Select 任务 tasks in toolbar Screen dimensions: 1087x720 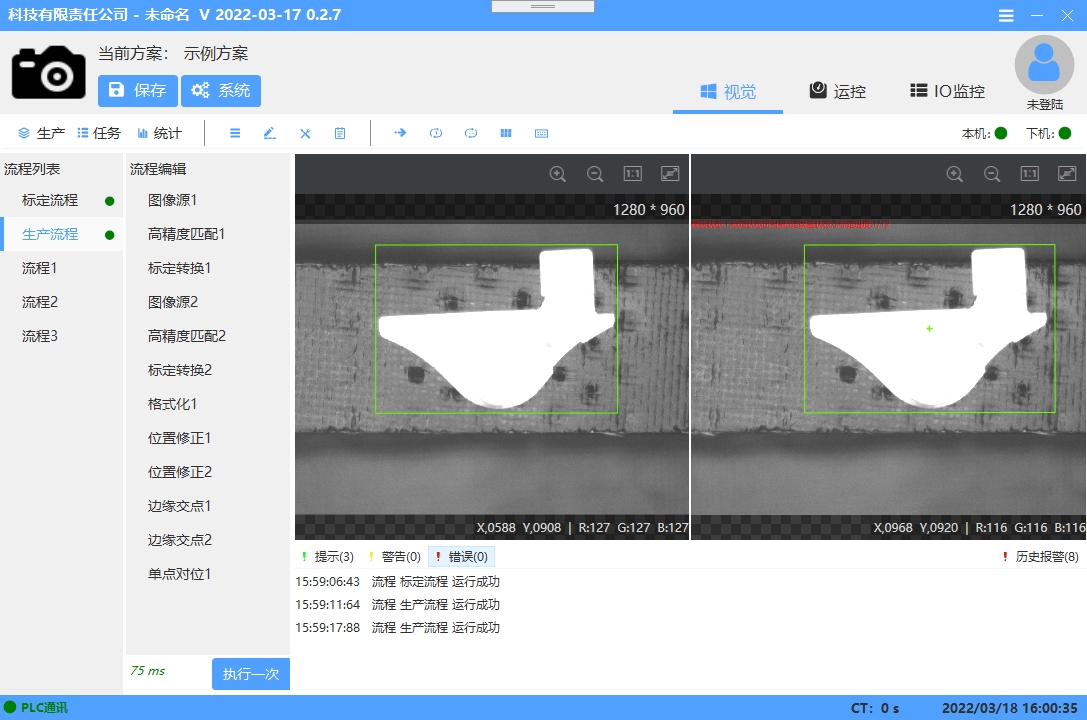98,133
